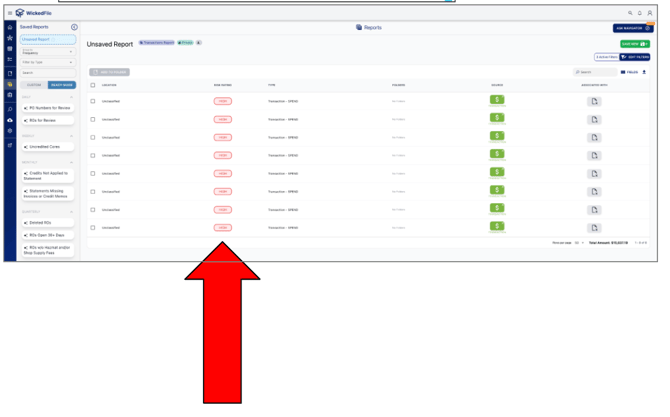
Task: Open the last row's associated document icon
Action: [594, 228]
